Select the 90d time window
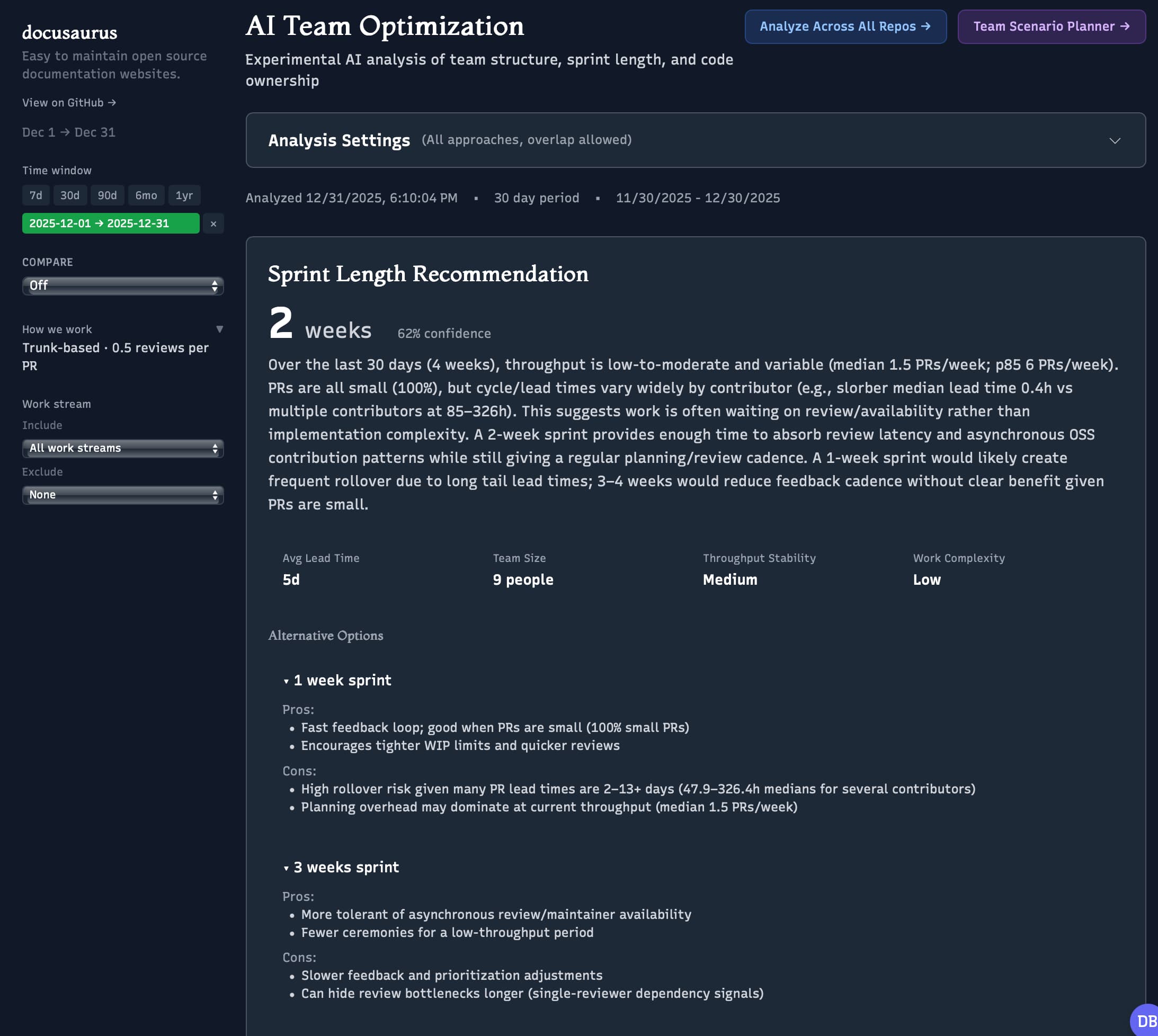The image size is (1158, 1036). pyautogui.click(x=107, y=195)
